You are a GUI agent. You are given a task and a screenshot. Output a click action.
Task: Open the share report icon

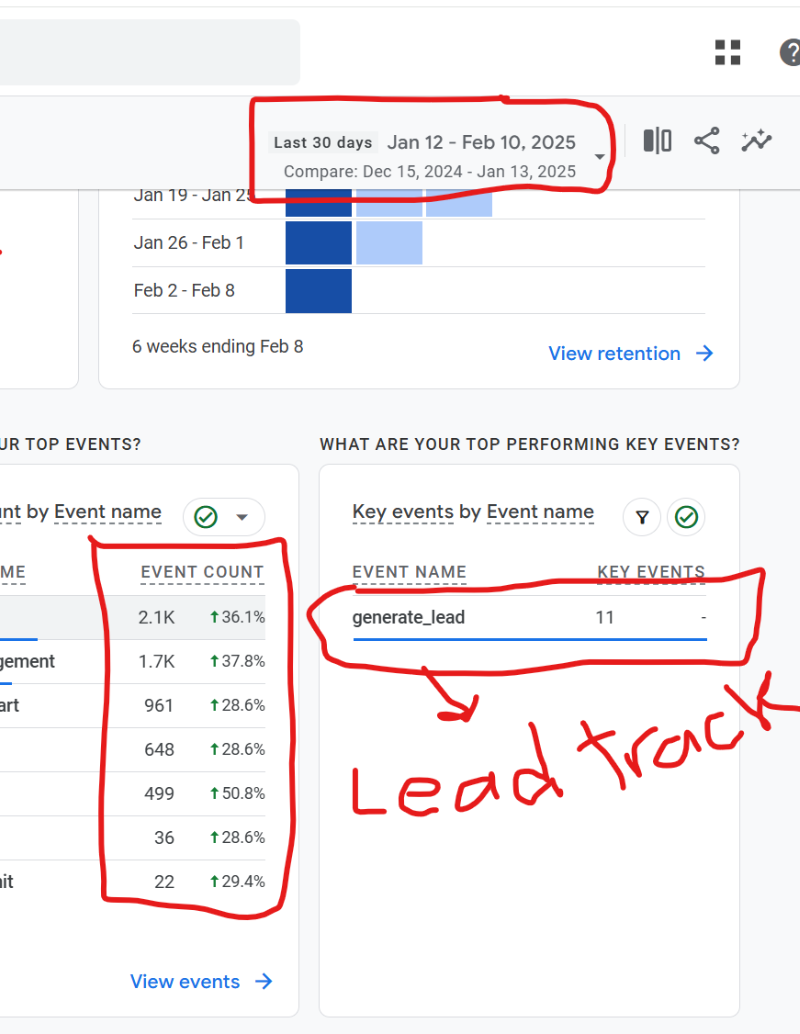tap(707, 141)
